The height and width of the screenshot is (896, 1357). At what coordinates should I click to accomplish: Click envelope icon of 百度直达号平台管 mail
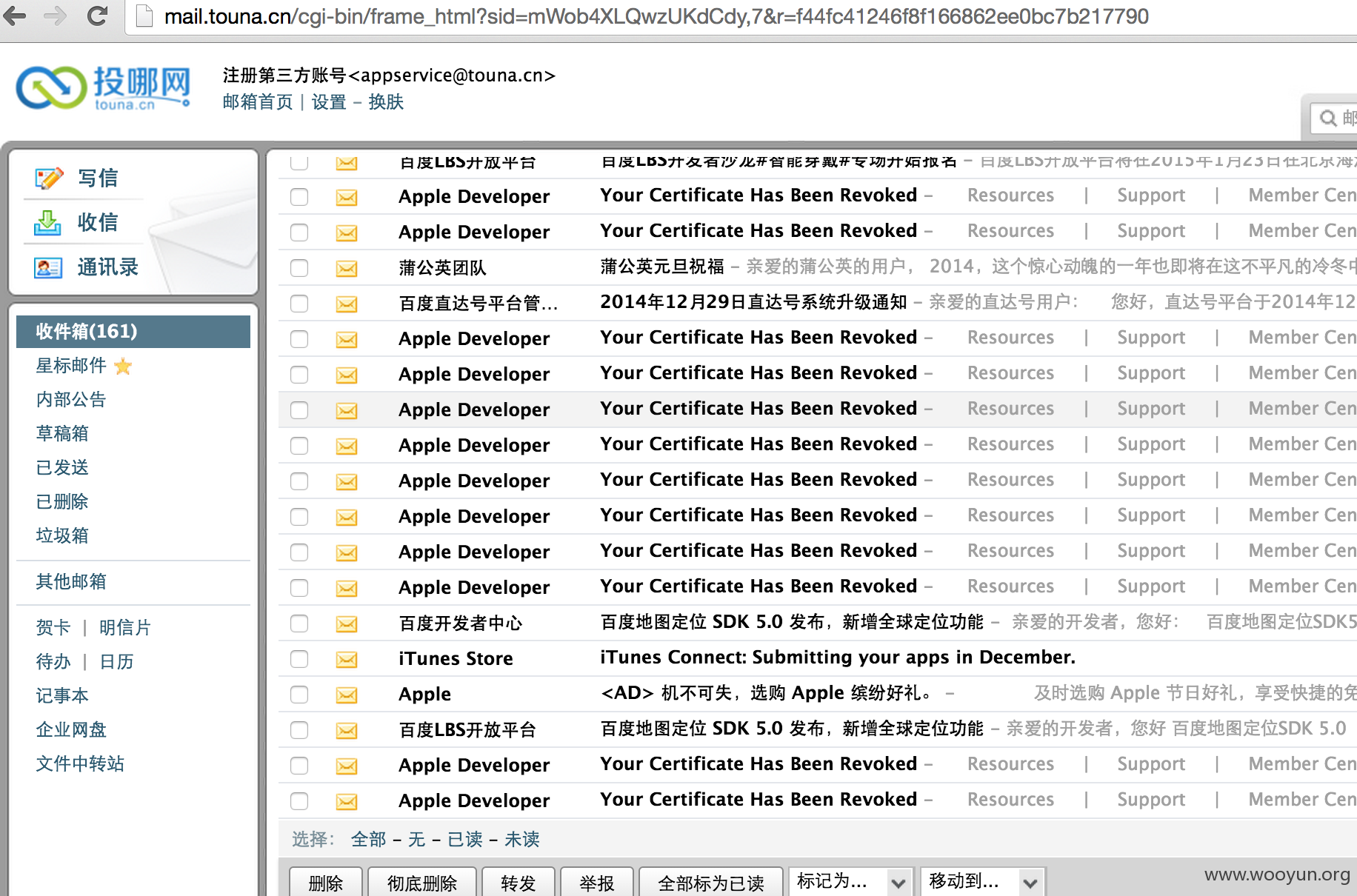point(347,304)
